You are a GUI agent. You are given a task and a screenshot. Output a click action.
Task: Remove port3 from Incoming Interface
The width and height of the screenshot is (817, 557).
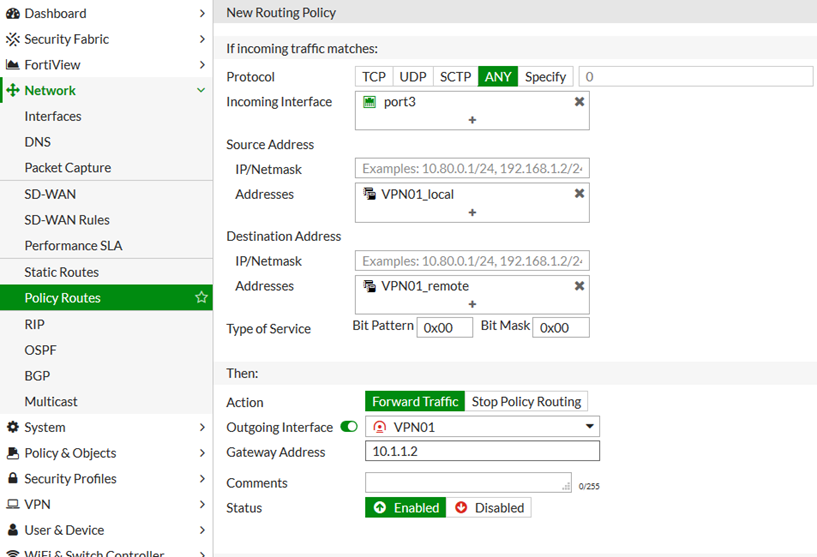579,102
